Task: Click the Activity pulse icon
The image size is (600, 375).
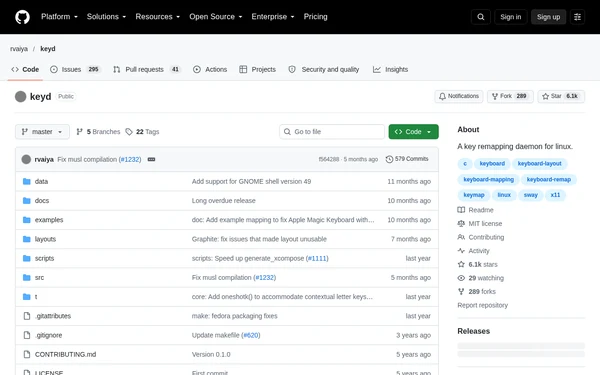Action: (461, 251)
